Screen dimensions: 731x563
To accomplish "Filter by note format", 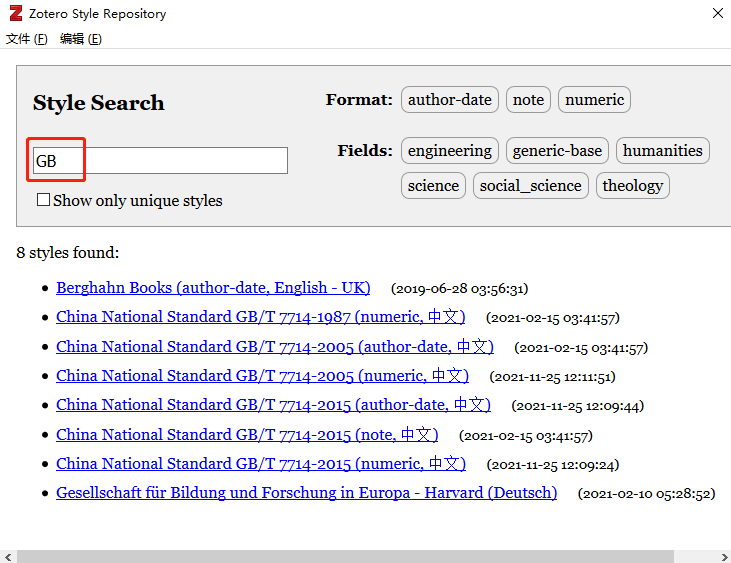I will pyautogui.click(x=528, y=100).
